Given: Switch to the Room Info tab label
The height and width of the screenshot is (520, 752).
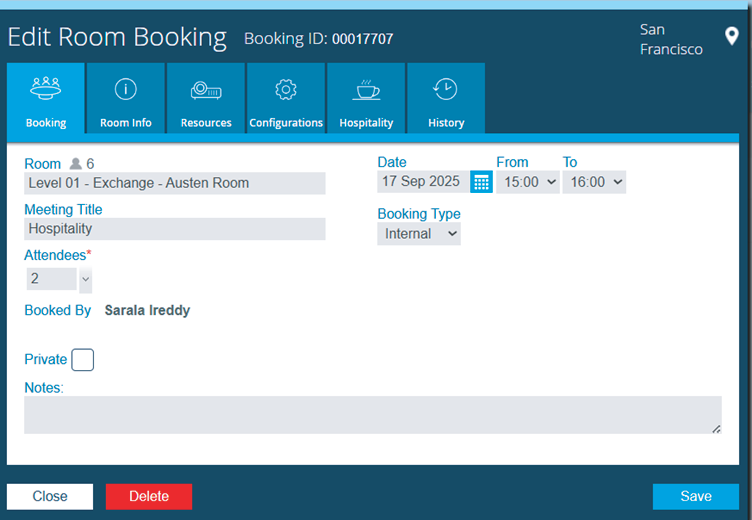Looking at the screenshot, I should click(126, 123).
